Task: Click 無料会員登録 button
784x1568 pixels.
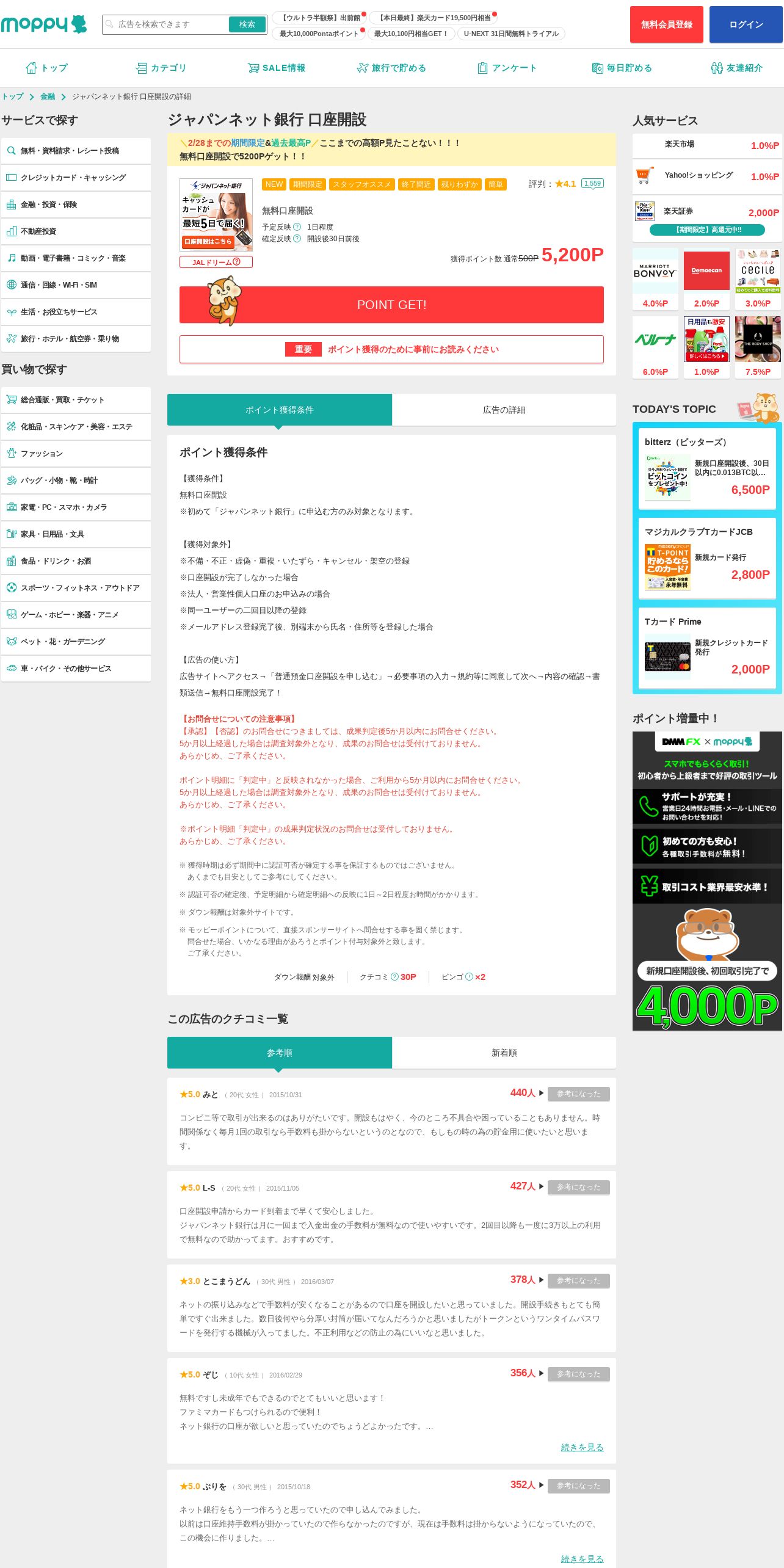Action: coord(667,24)
